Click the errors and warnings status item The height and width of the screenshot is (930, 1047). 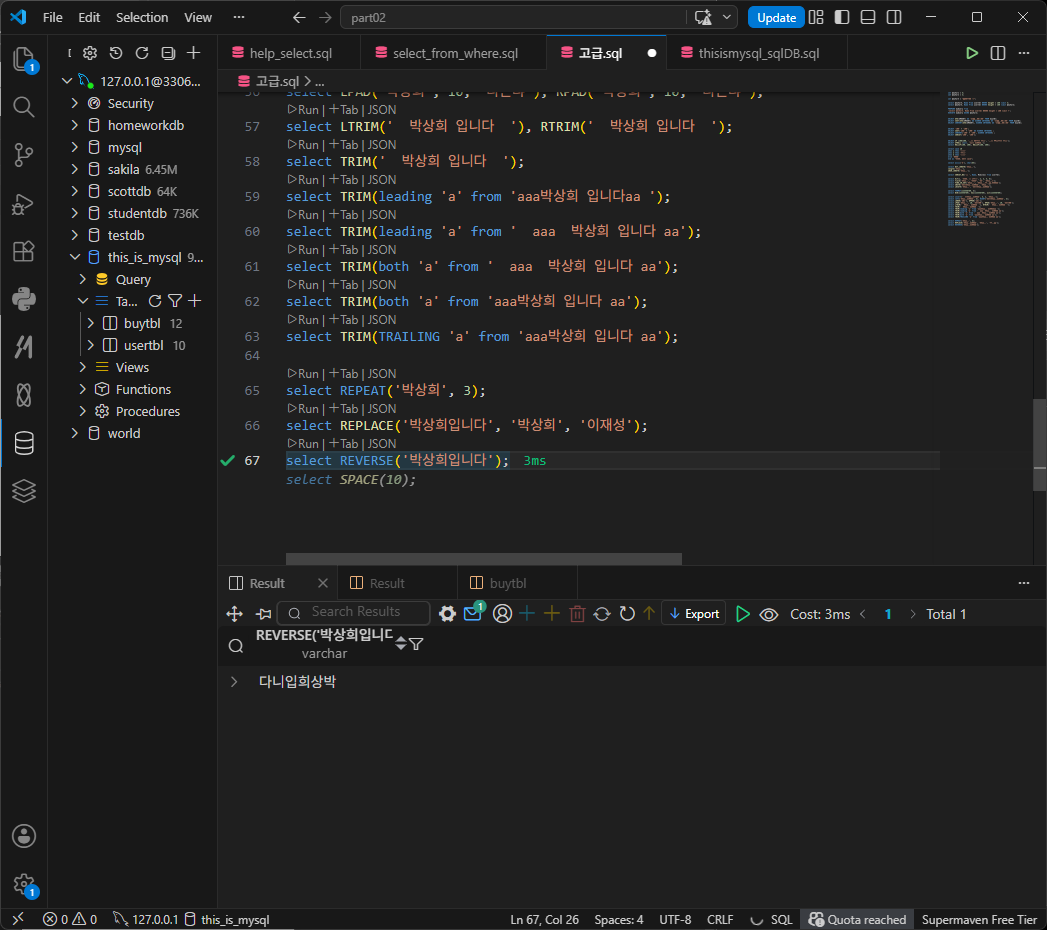(x=70, y=919)
